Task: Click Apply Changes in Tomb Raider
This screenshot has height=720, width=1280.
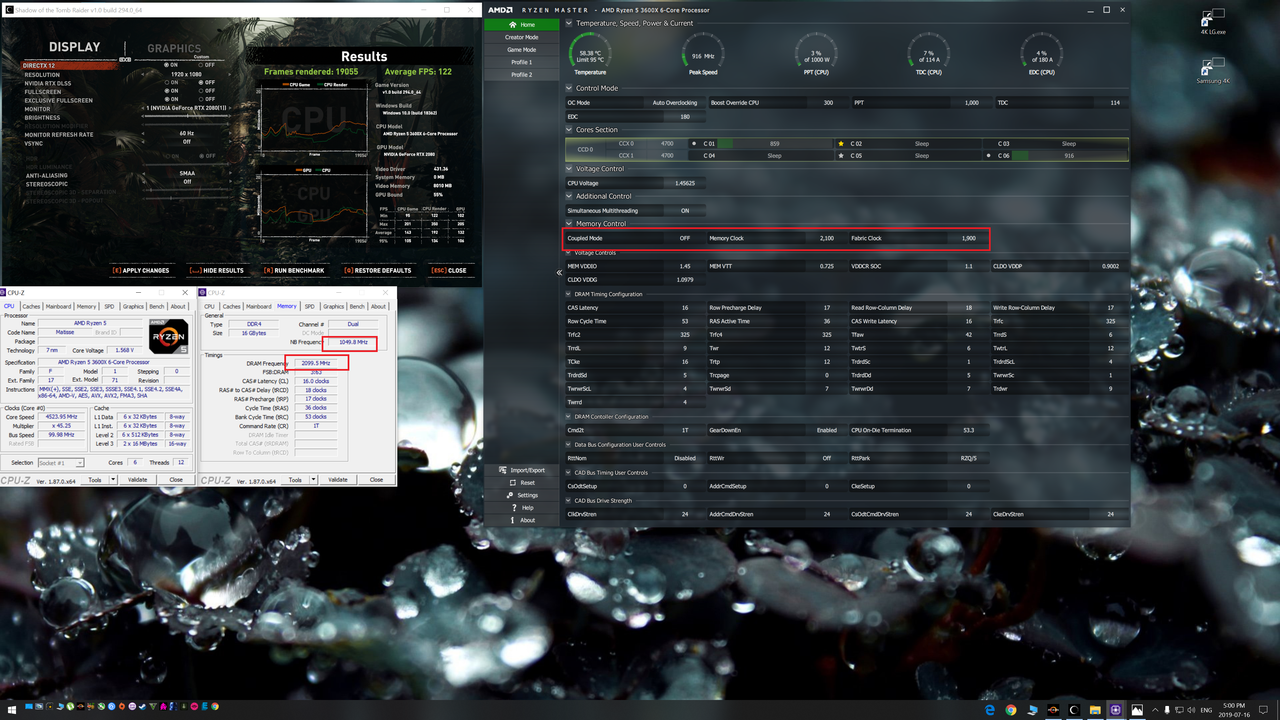Action: click(141, 271)
